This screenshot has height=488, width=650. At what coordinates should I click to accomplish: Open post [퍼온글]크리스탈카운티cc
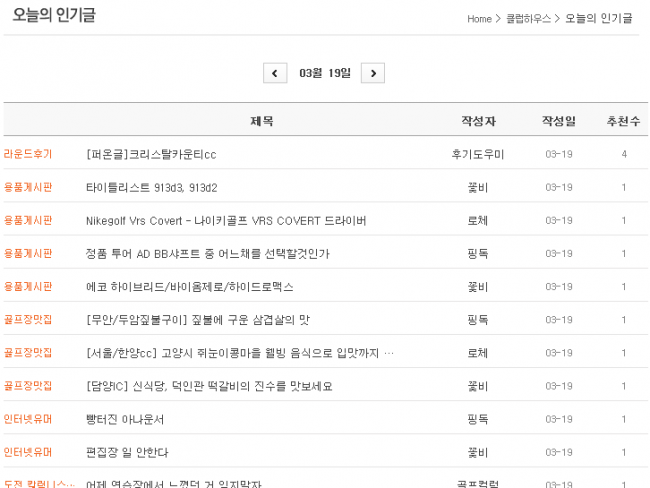[151, 154]
